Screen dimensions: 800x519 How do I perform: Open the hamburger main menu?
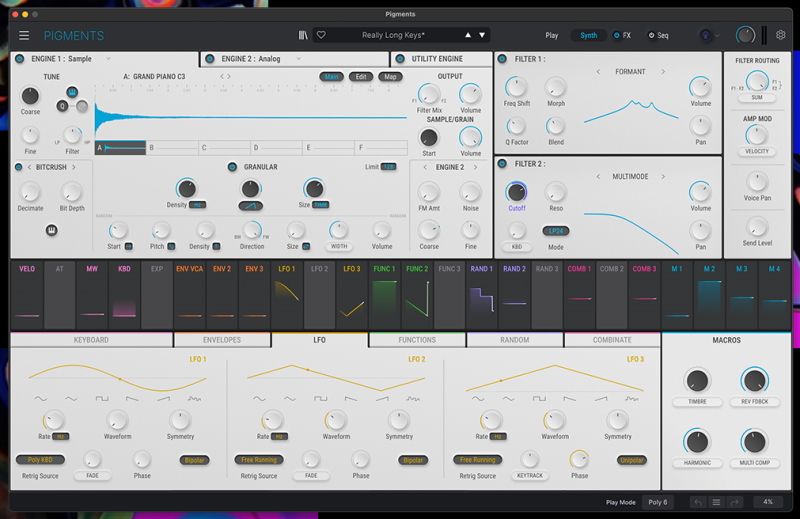[x=24, y=35]
